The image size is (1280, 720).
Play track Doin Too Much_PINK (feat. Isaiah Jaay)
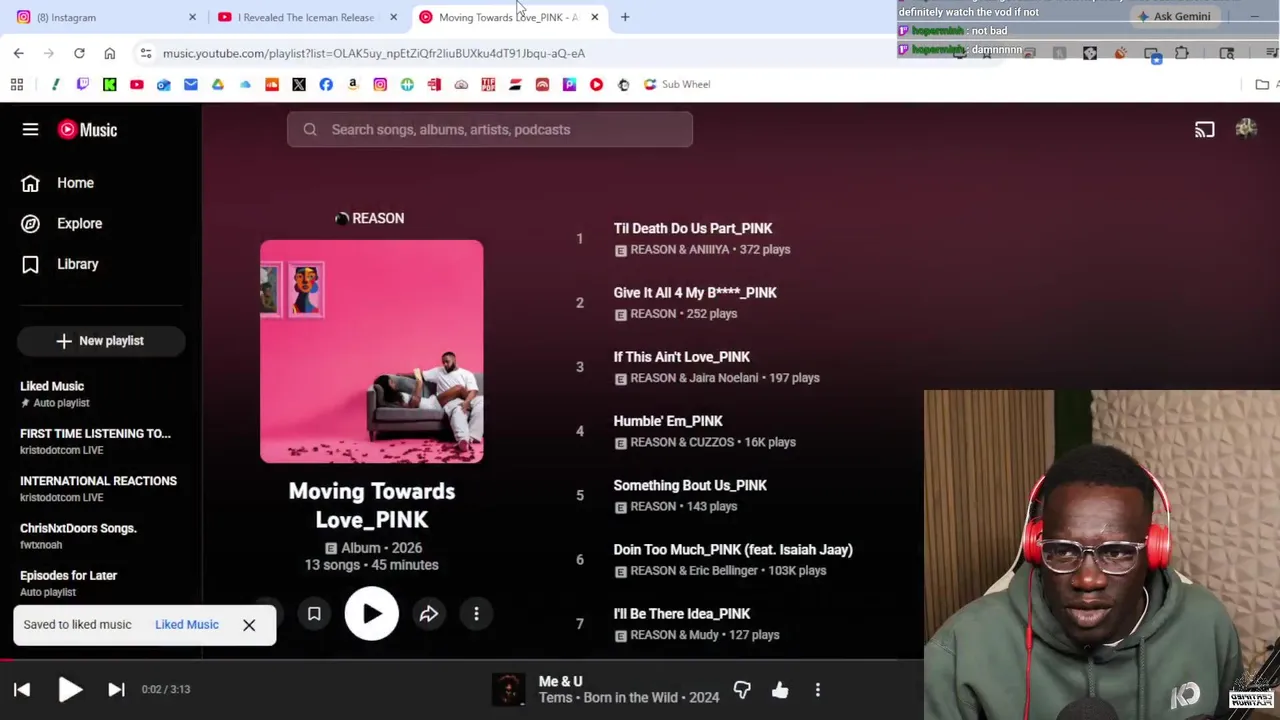tap(733, 549)
